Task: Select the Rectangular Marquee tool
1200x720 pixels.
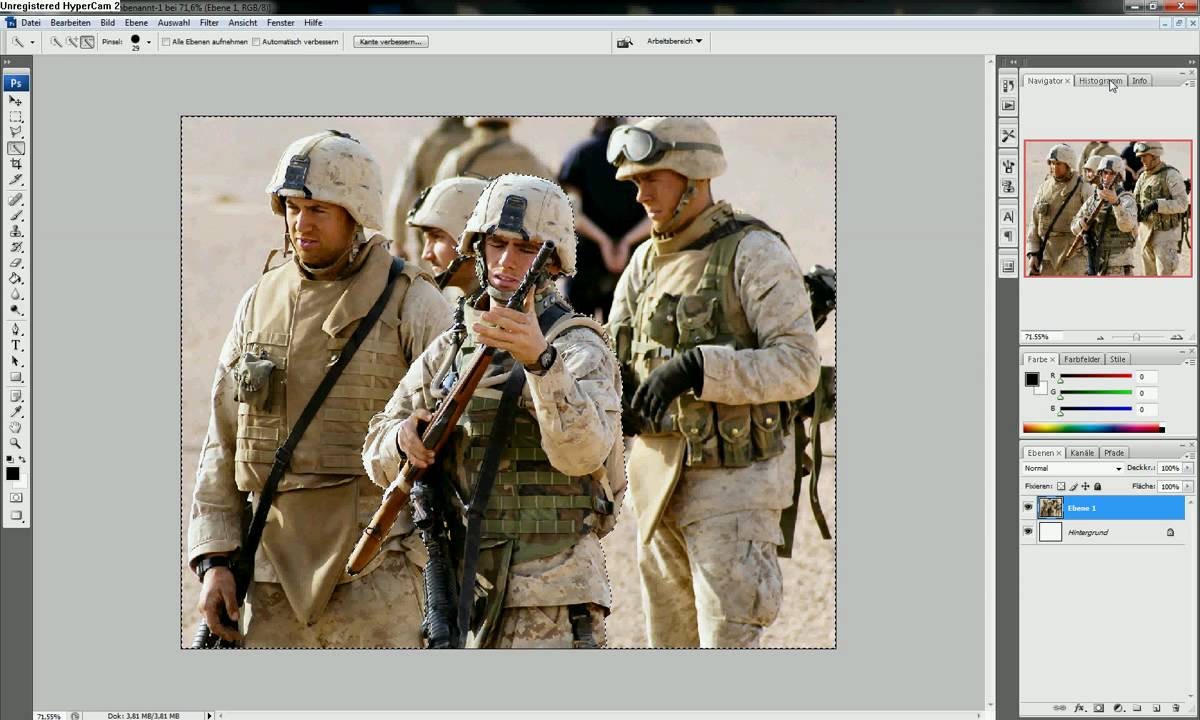Action: tap(16, 116)
